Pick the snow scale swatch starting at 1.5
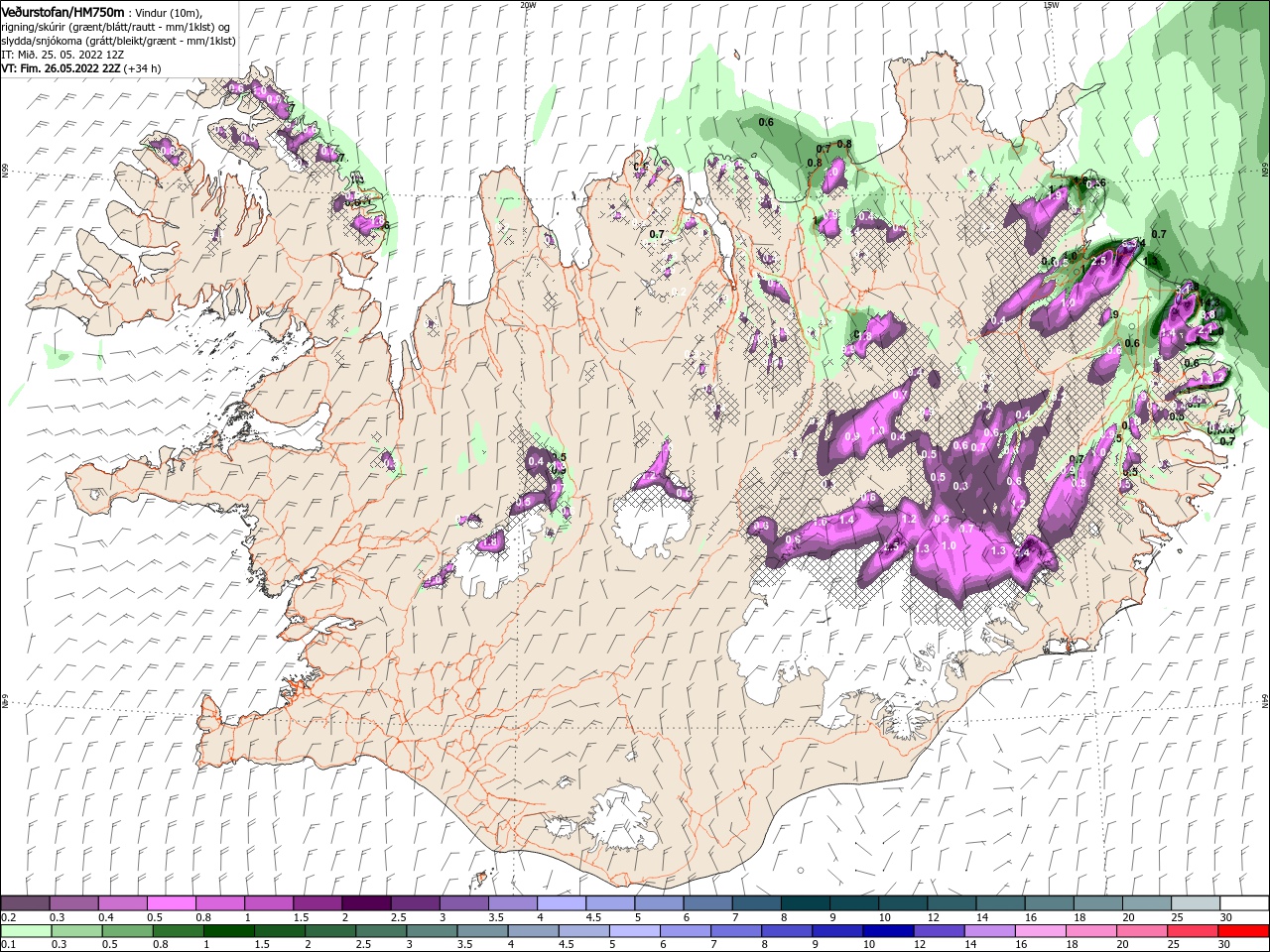 317,903
